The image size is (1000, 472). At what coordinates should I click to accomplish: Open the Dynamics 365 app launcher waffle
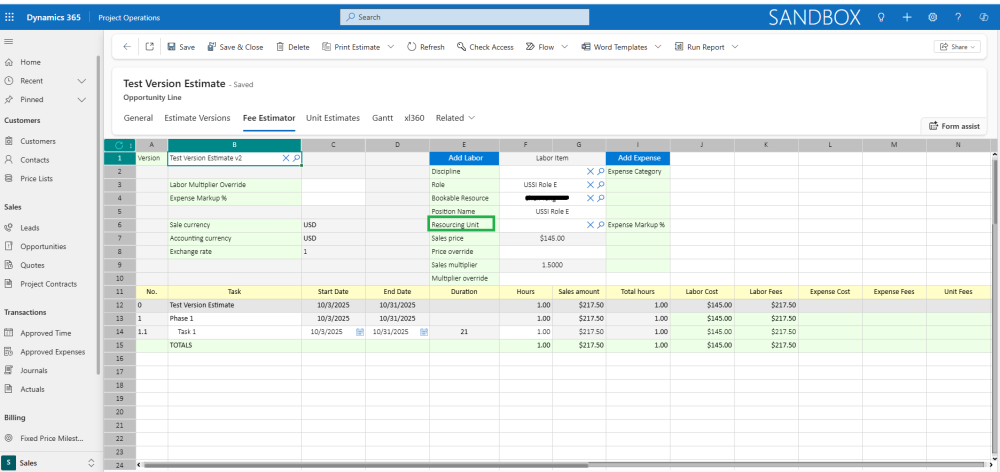click(x=10, y=17)
